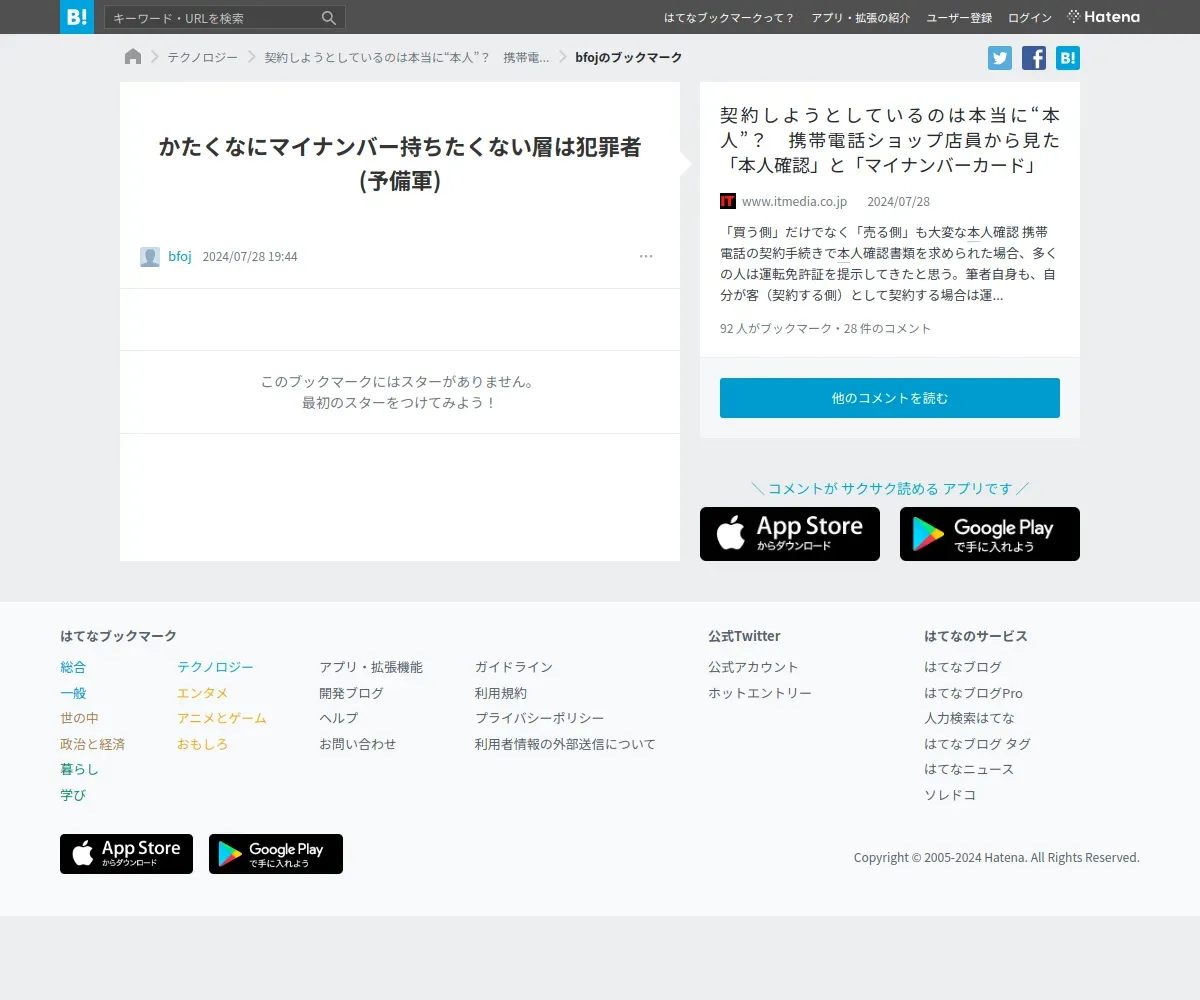Open footer テクノロジー category
The image size is (1200, 1000).
pos(215,667)
